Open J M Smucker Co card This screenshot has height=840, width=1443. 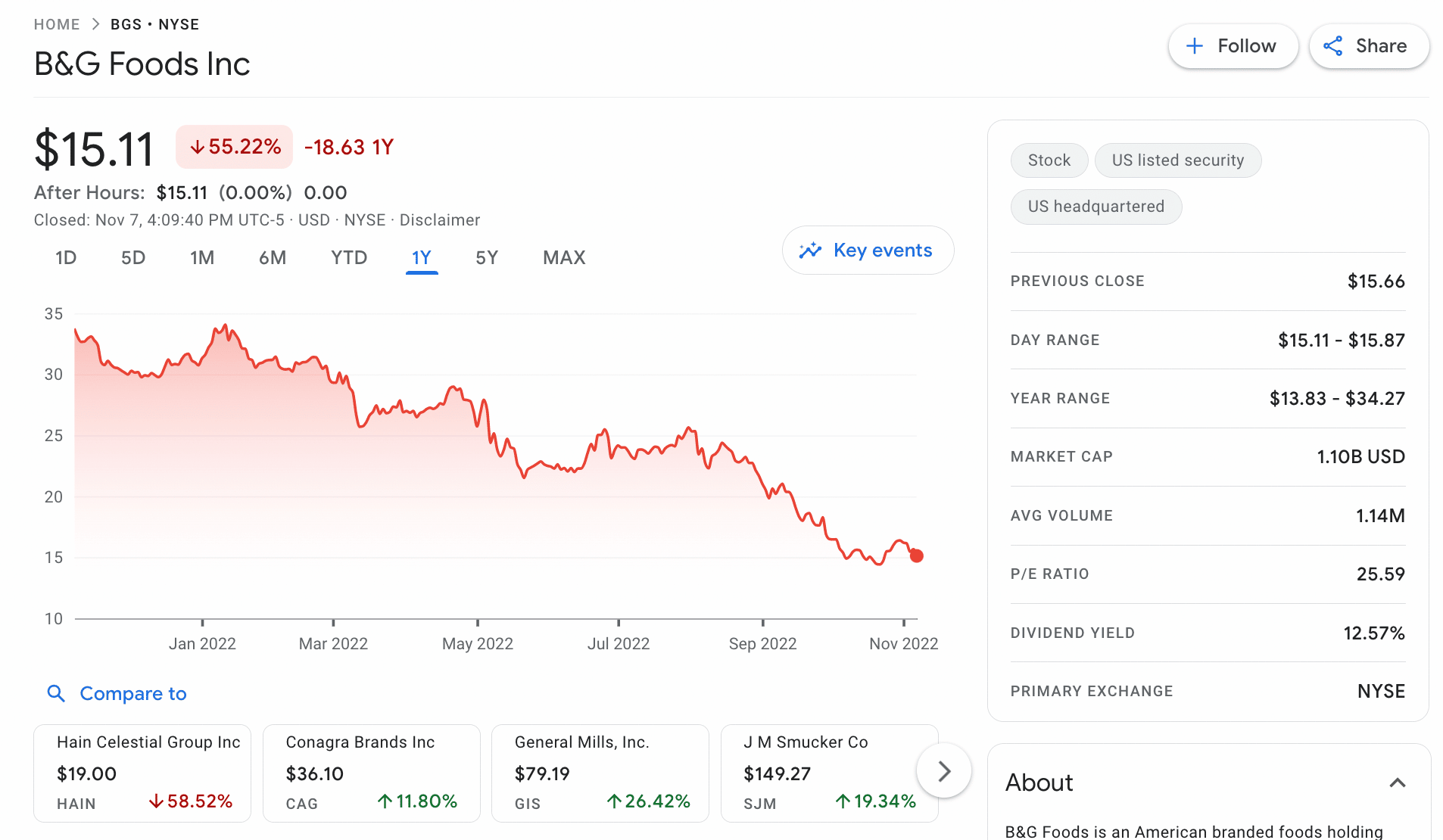coord(830,773)
